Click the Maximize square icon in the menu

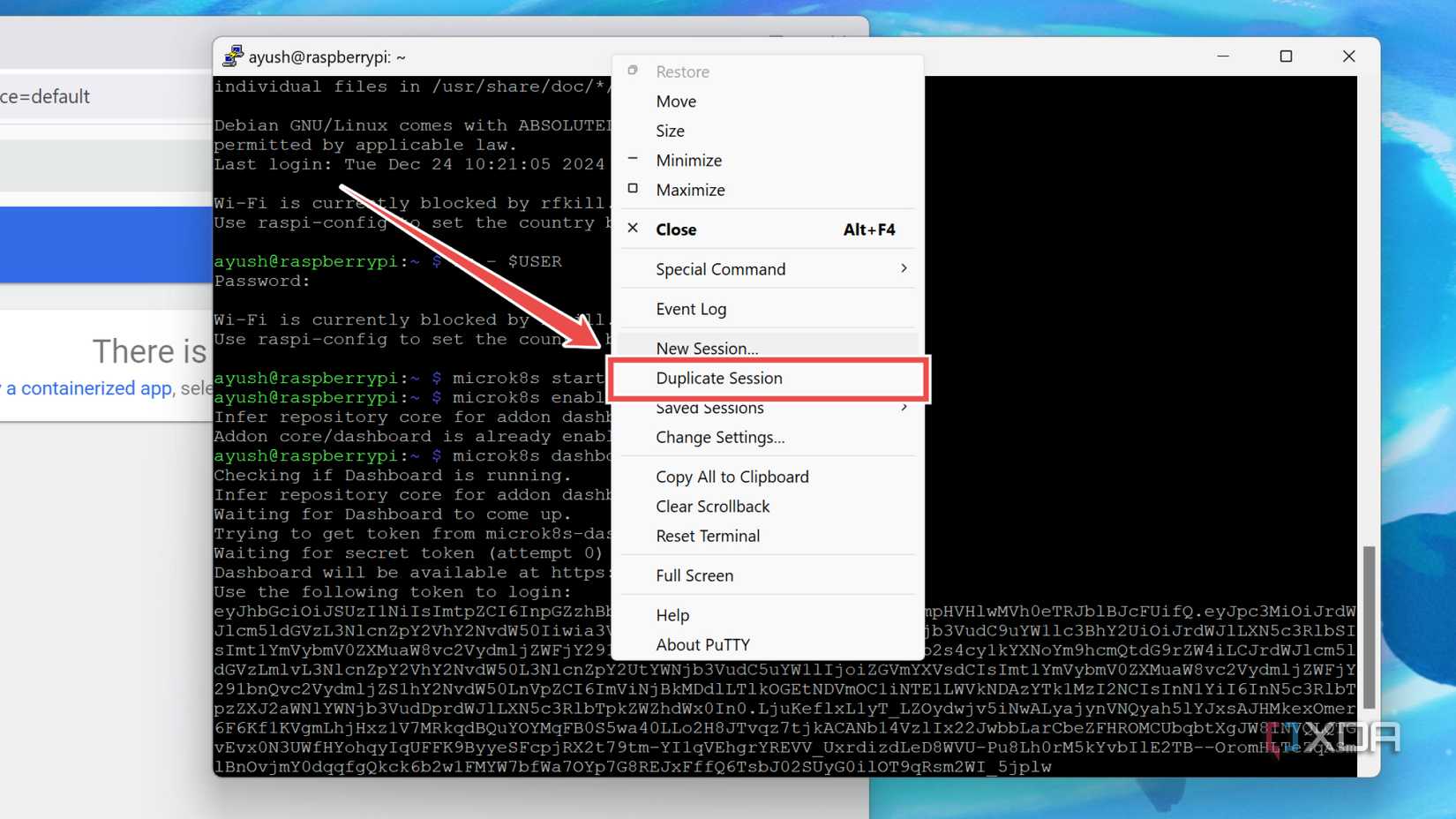(x=633, y=188)
